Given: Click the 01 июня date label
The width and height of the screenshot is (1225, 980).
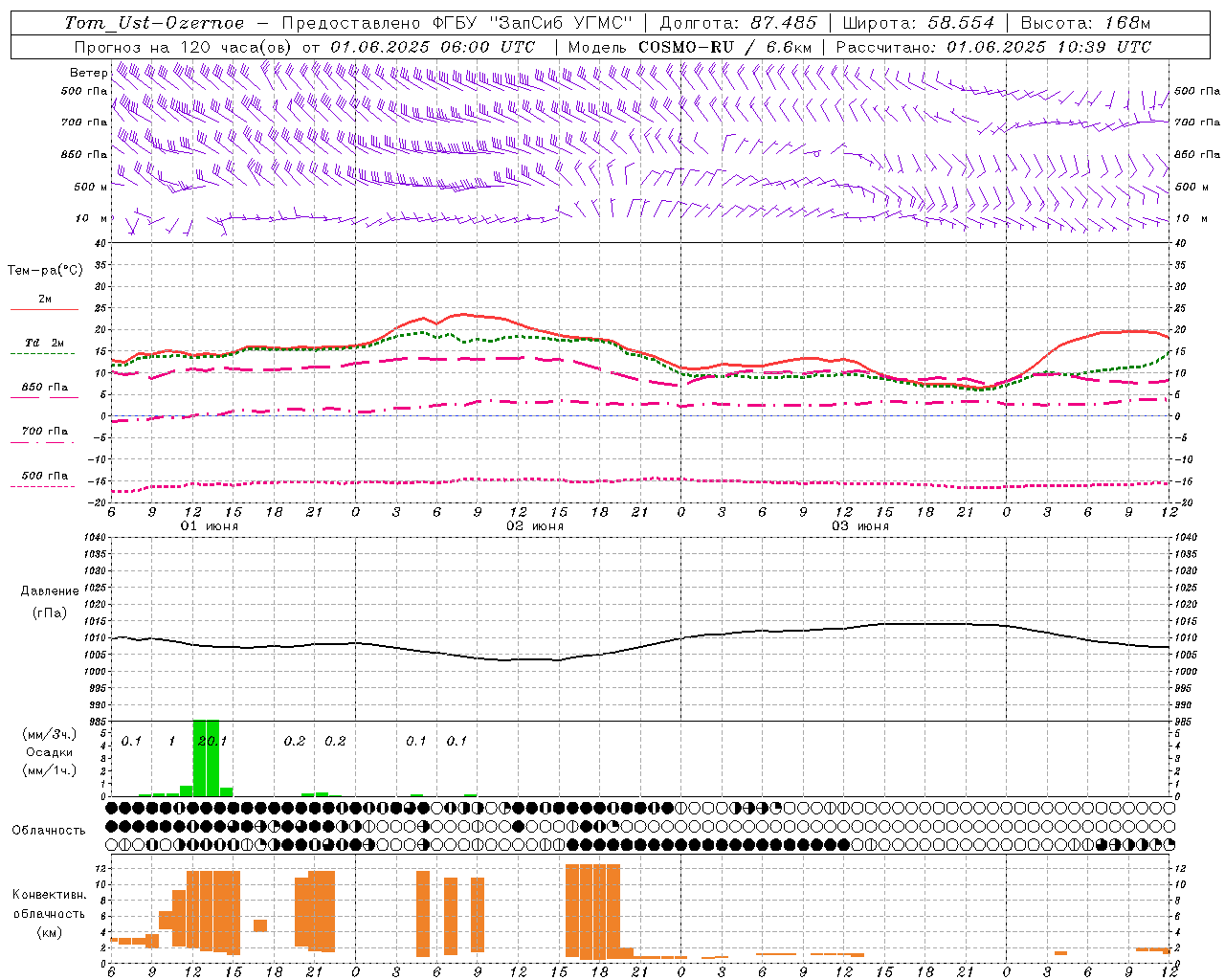Looking at the screenshot, I should coord(210,526).
